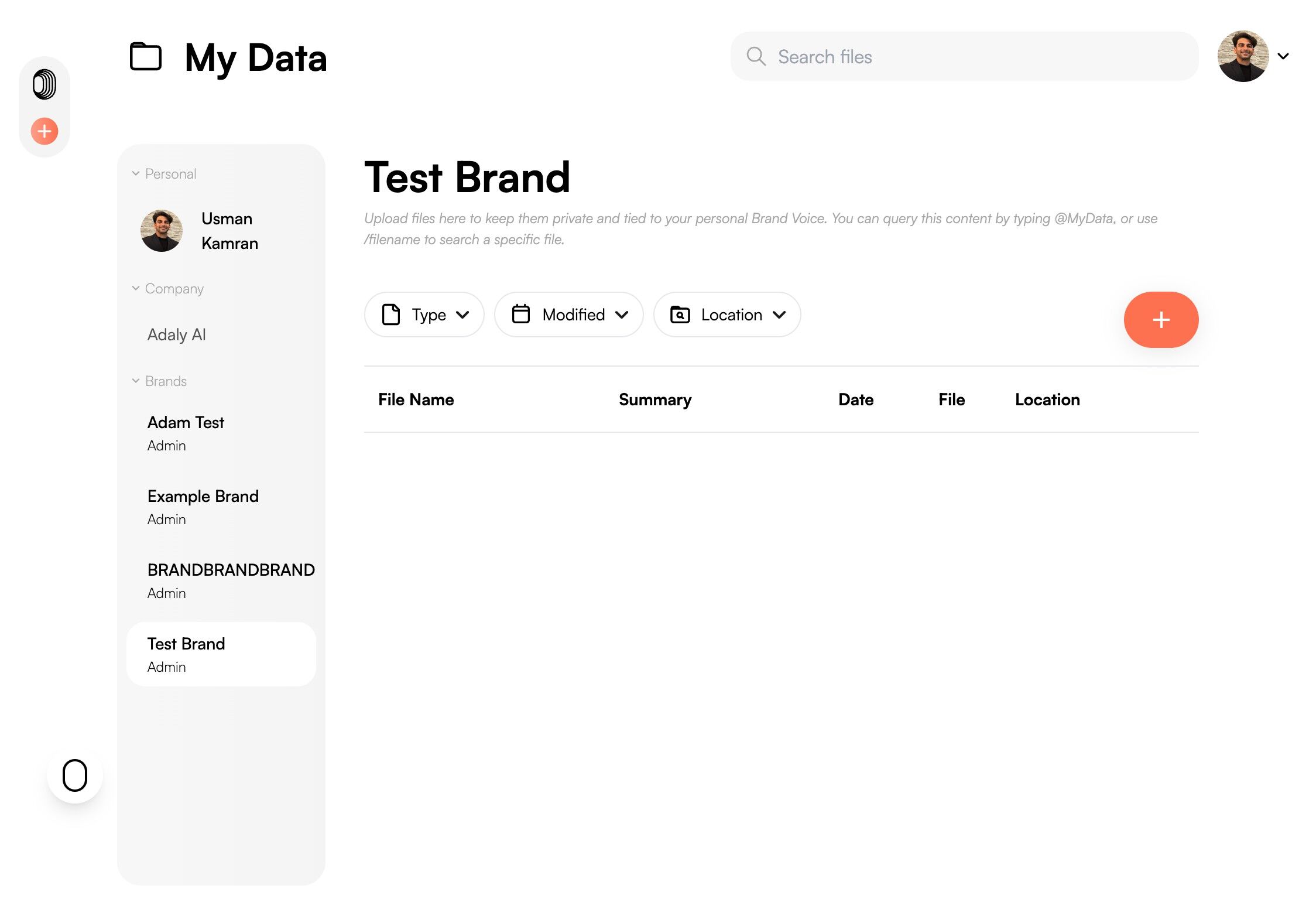
Task: Collapse the Personal section
Action: 136,173
